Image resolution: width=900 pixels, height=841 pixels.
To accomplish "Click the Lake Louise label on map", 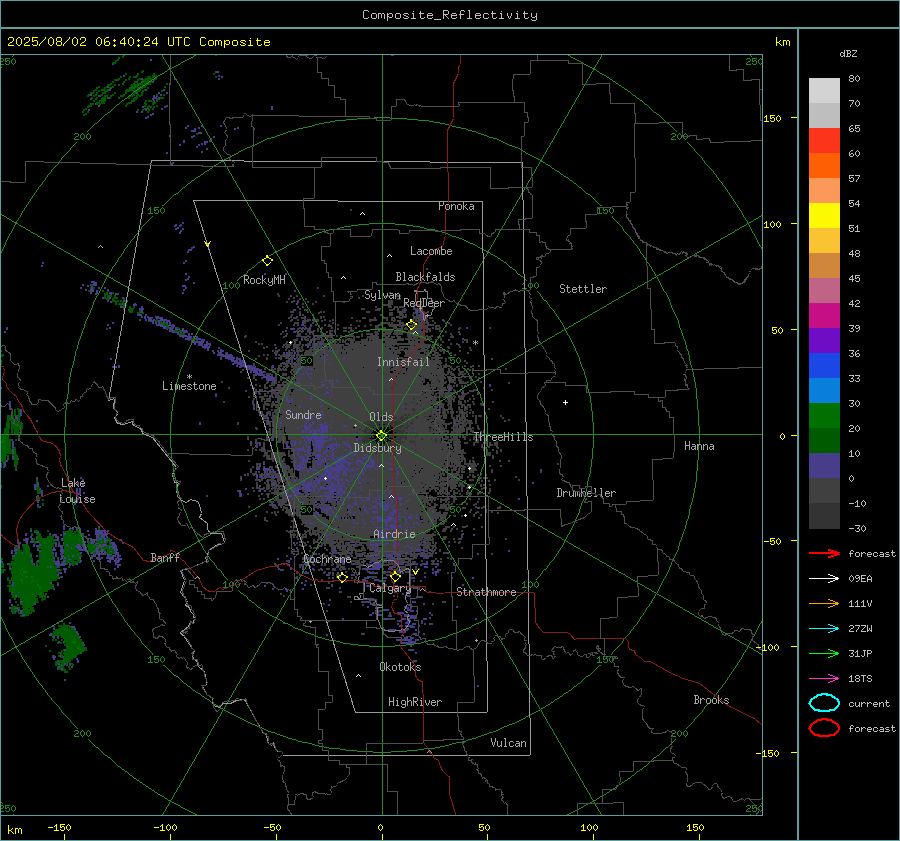I will tap(77, 491).
